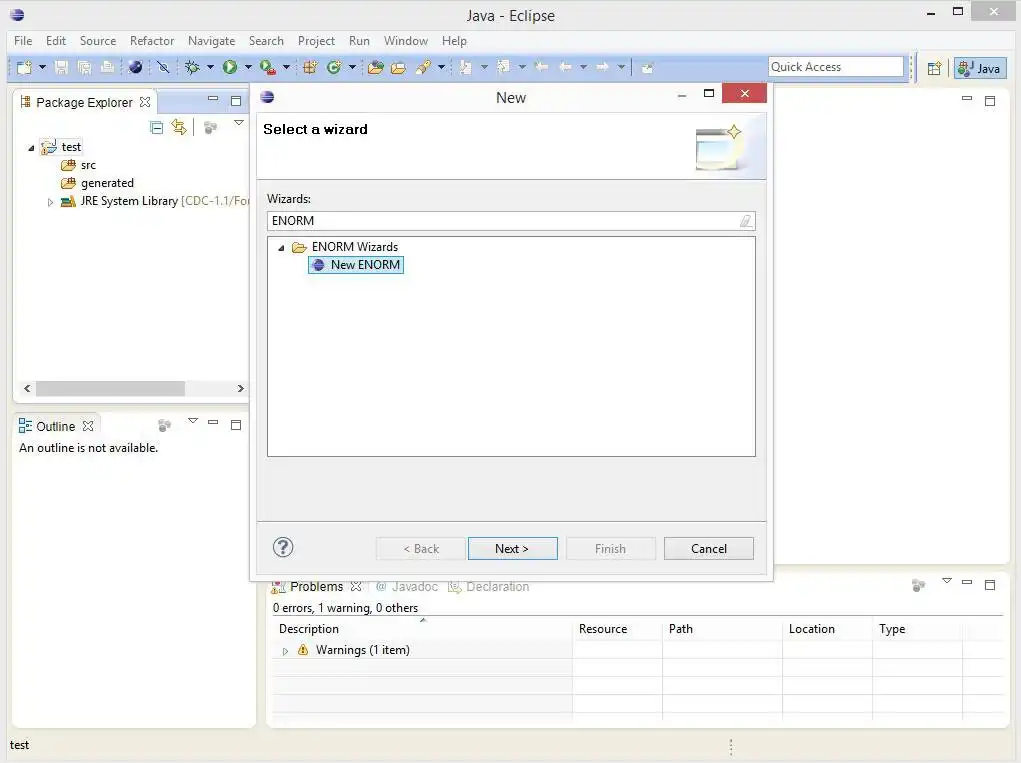Clear the Wizards filter text
The height and width of the screenshot is (763, 1021).
746,221
